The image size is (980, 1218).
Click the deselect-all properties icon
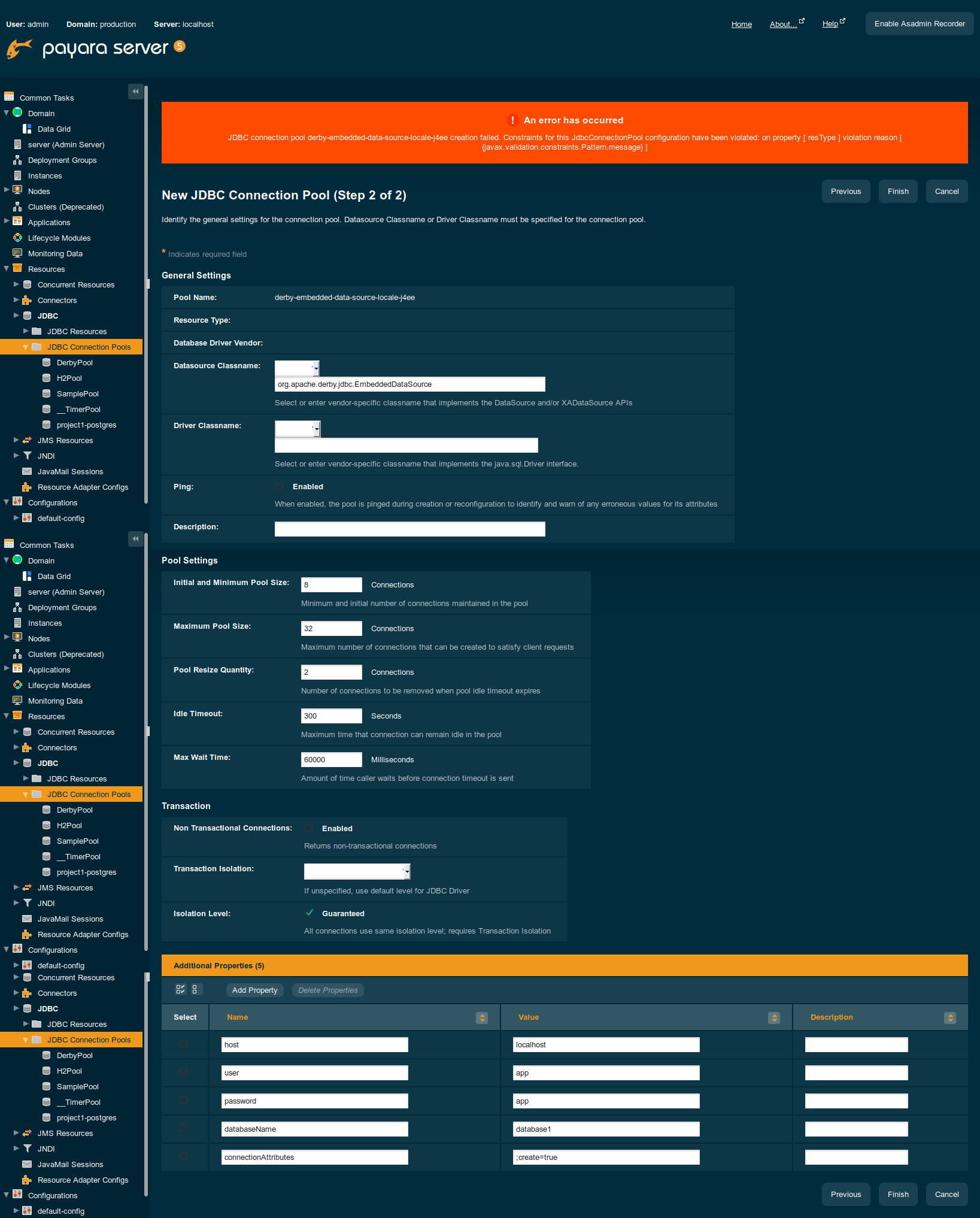point(196,989)
